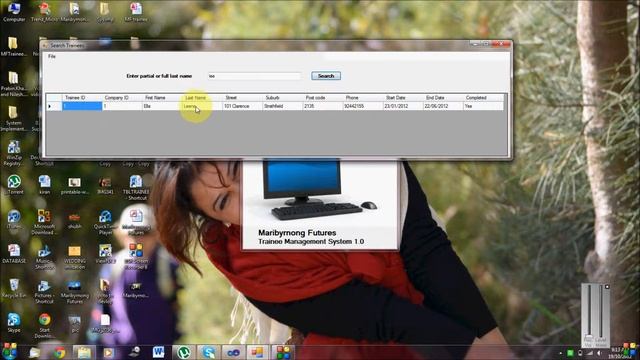
Task: Open the kiran document icon
Action: (x=44, y=184)
